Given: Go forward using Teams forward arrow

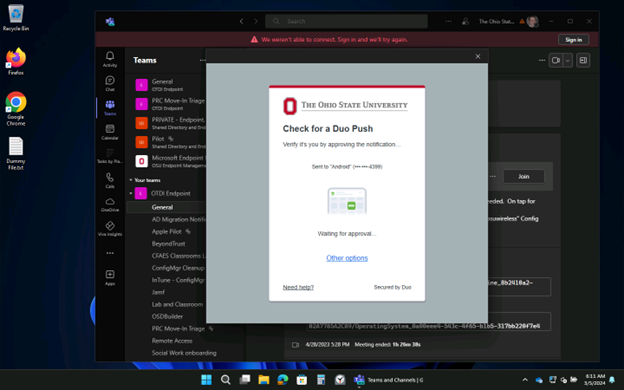Looking at the screenshot, I should click(x=256, y=21).
